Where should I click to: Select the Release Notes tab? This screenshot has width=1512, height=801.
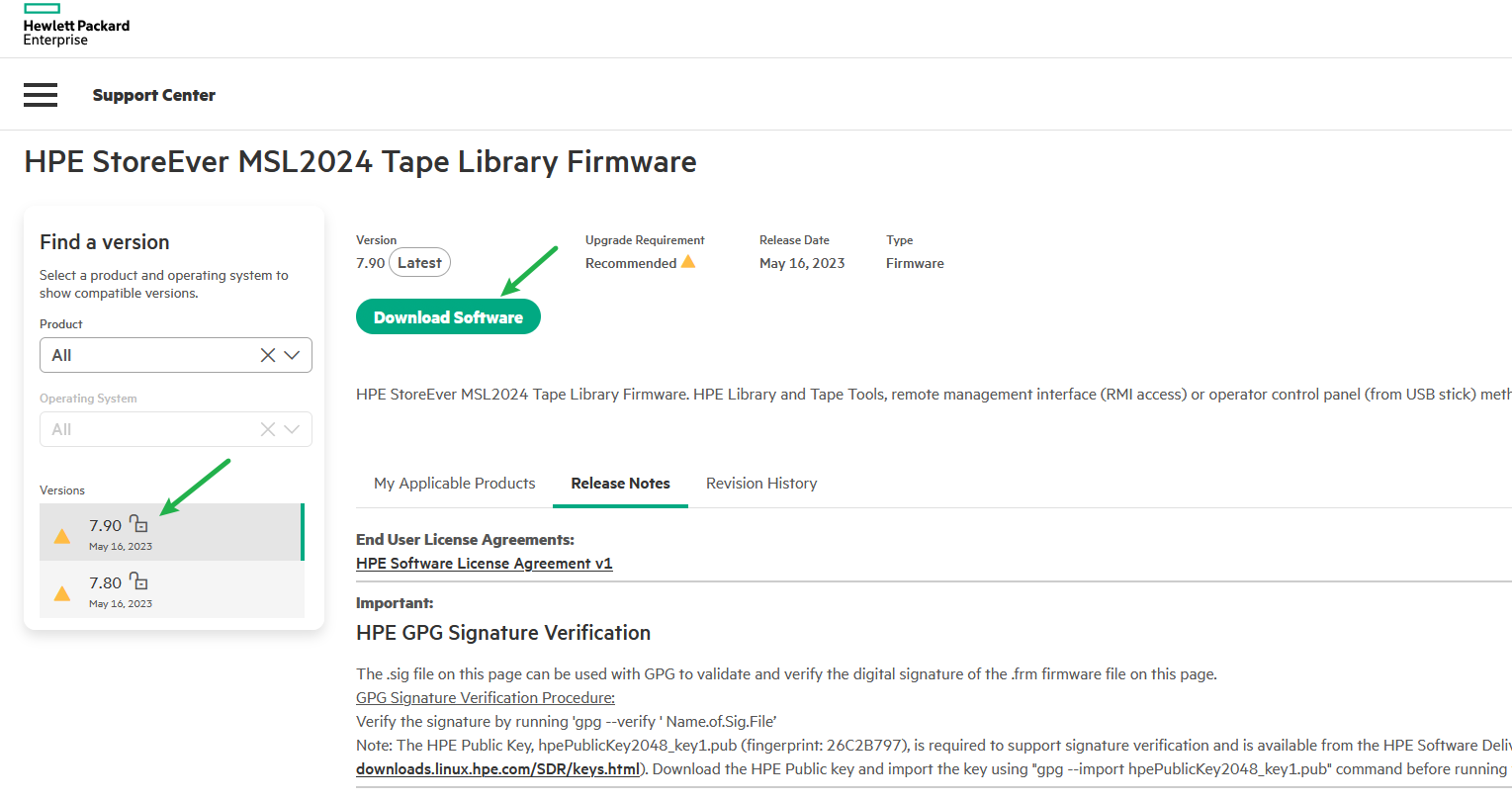(x=620, y=484)
